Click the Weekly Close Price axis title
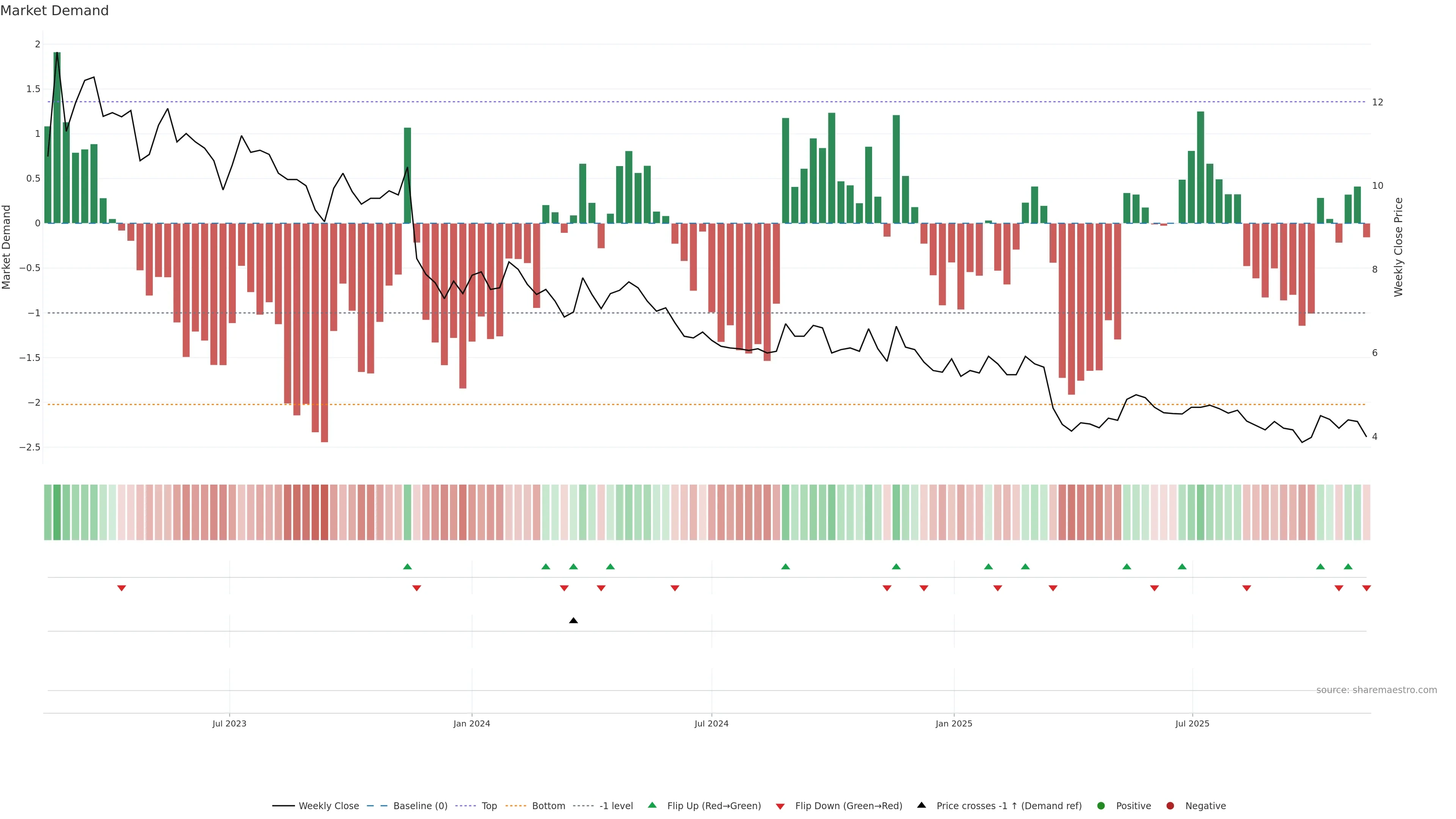This screenshot has height=819, width=1456. (x=1398, y=247)
